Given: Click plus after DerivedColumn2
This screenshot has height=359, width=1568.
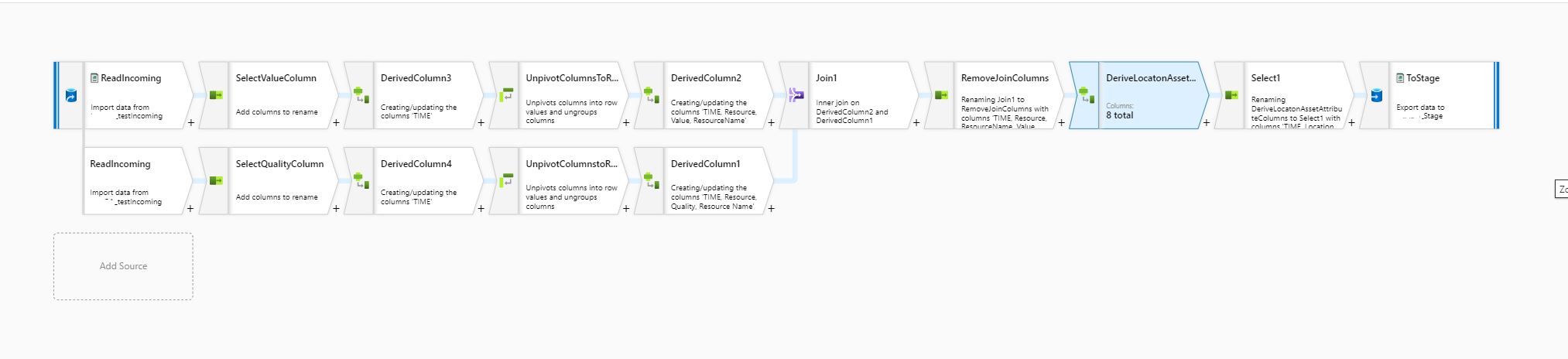Looking at the screenshot, I should tap(771, 122).
